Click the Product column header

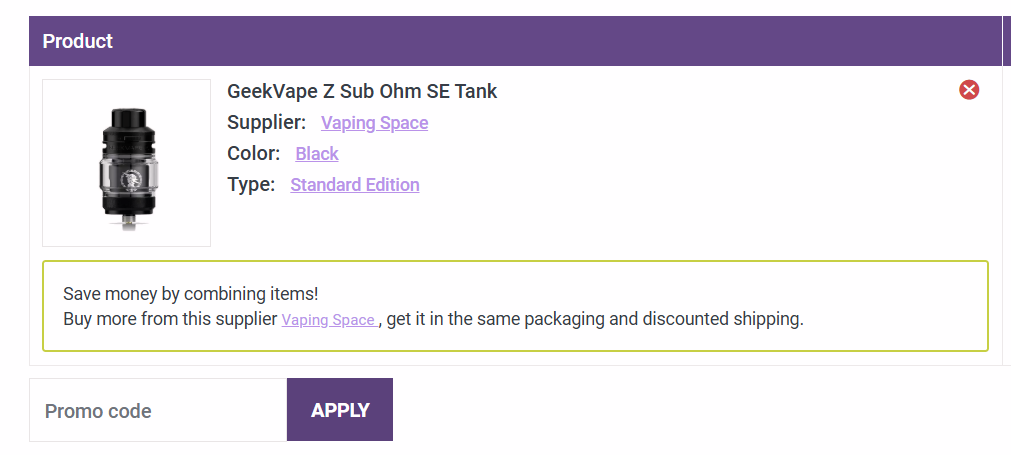pos(78,41)
